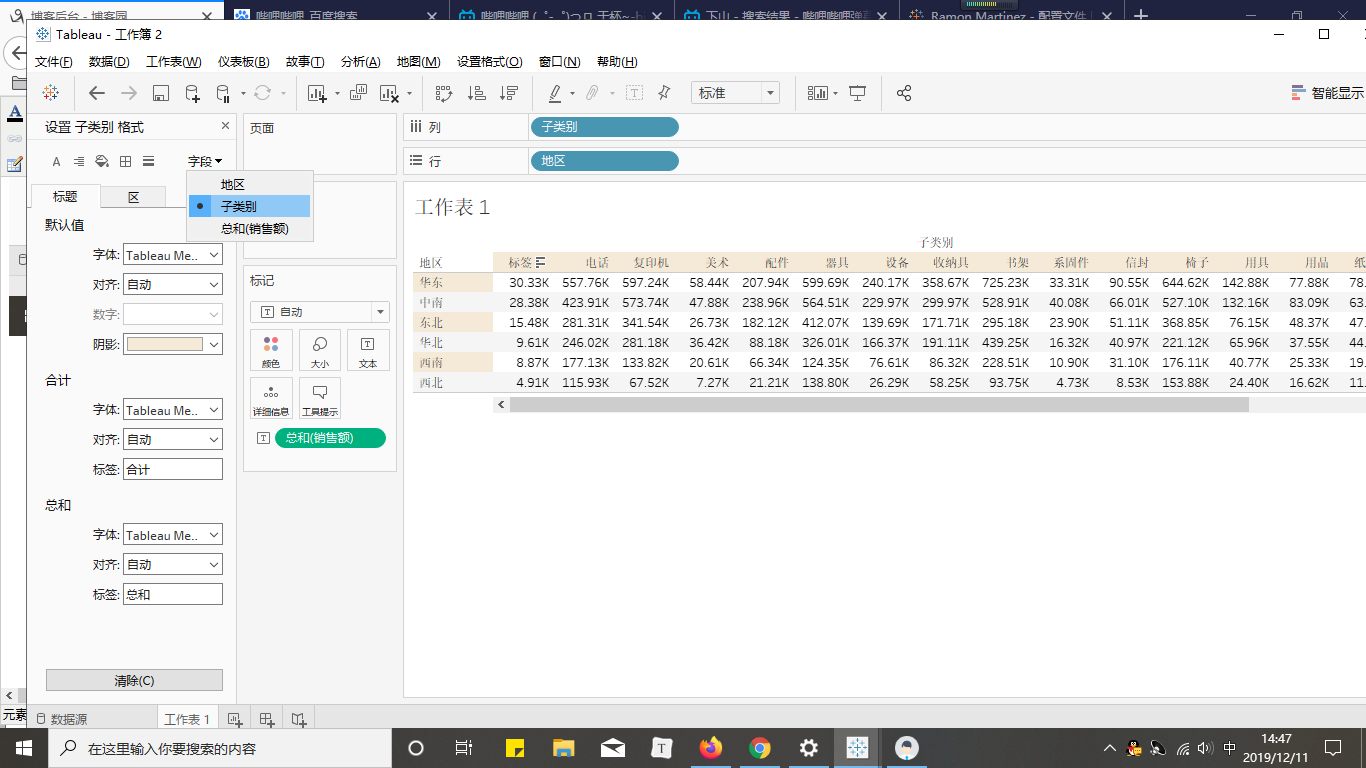Open the 设置格式(O) menu
The height and width of the screenshot is (768, 1366).
tap(490, 62)
